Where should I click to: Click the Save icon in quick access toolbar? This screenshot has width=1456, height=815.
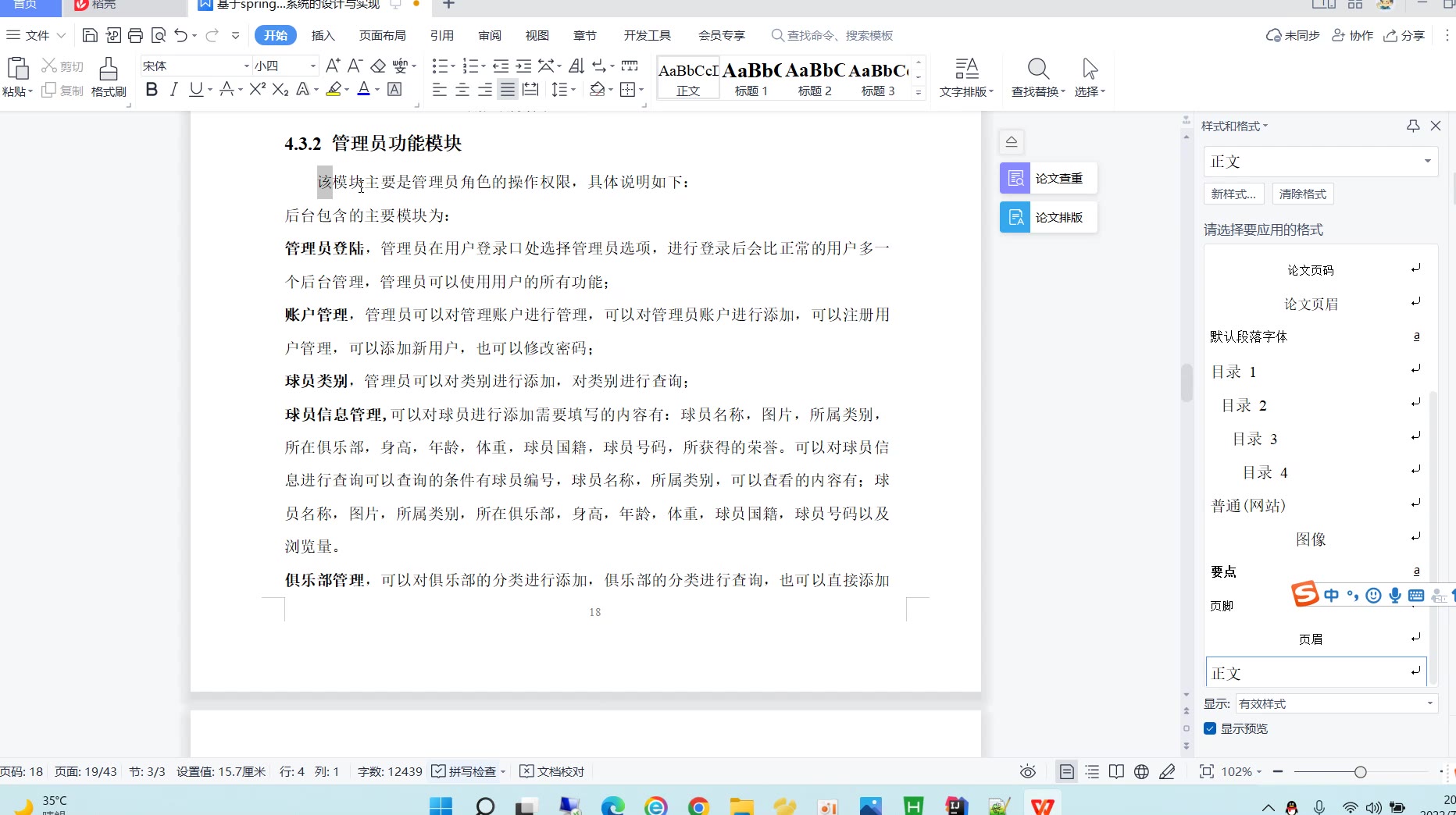pyautogui.click(x=90, y=35)
